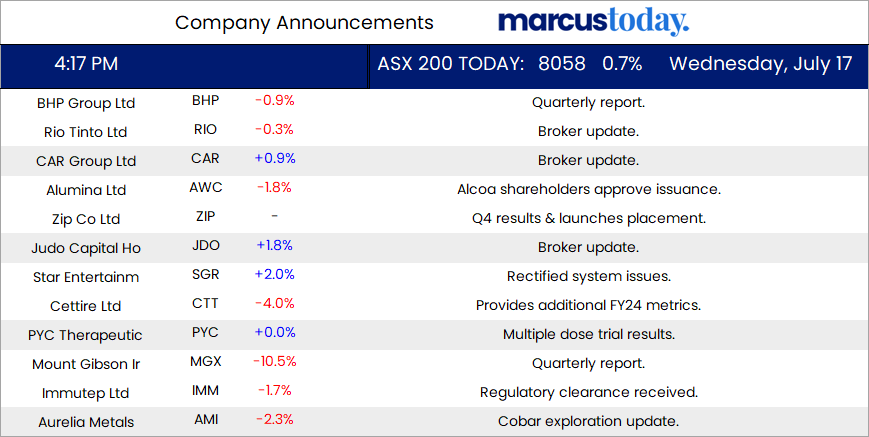Open Zip Q4 results placement announcement
Viewport: 869px width, 437px height.
pyautogui.click(x=588, y=218)
